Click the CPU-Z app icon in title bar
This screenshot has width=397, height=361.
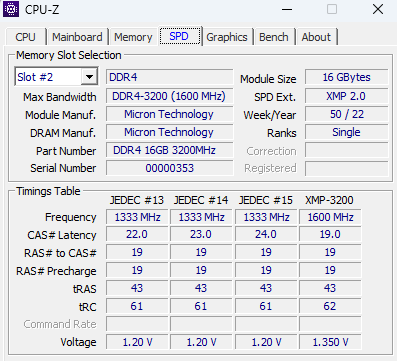click(x=11, y=9)
